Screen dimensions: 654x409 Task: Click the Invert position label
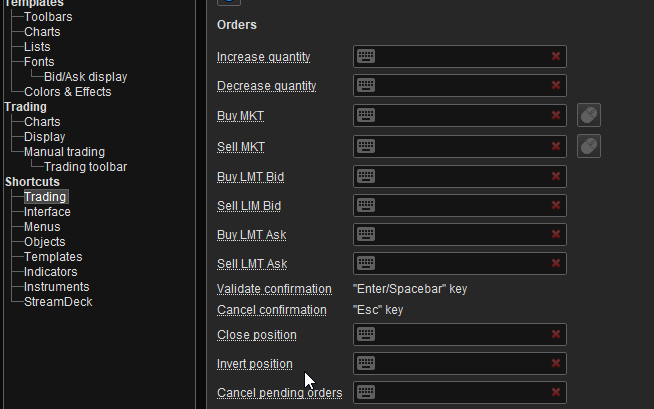(254, 364)
